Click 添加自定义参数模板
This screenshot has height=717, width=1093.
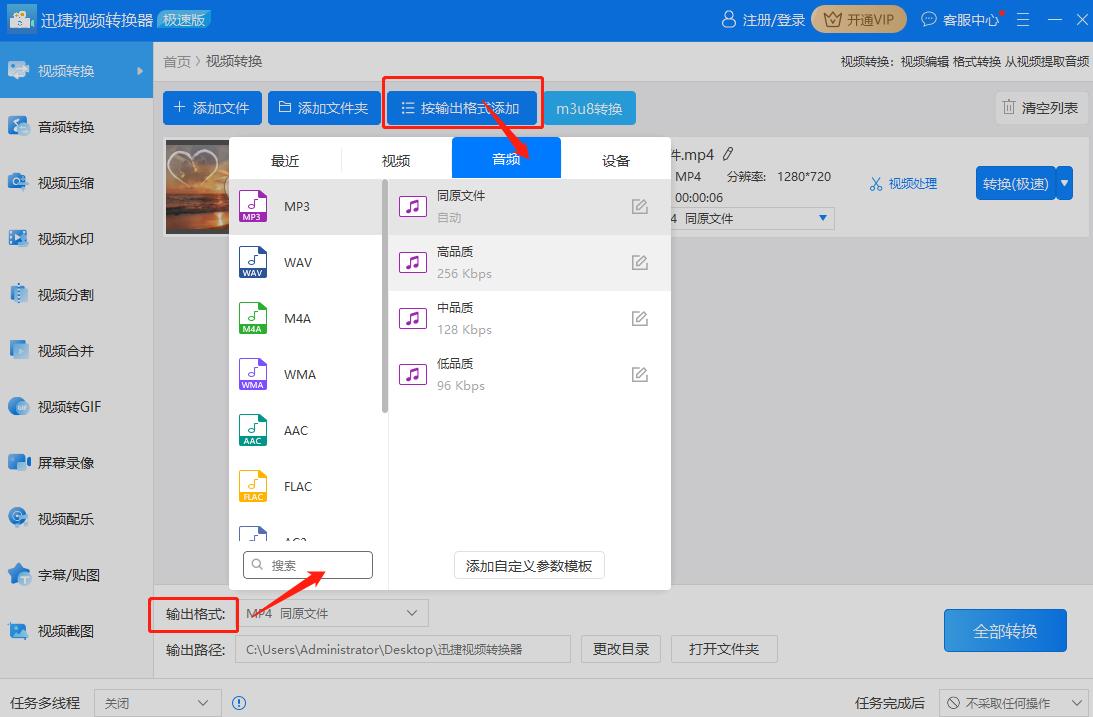point(528,565)
